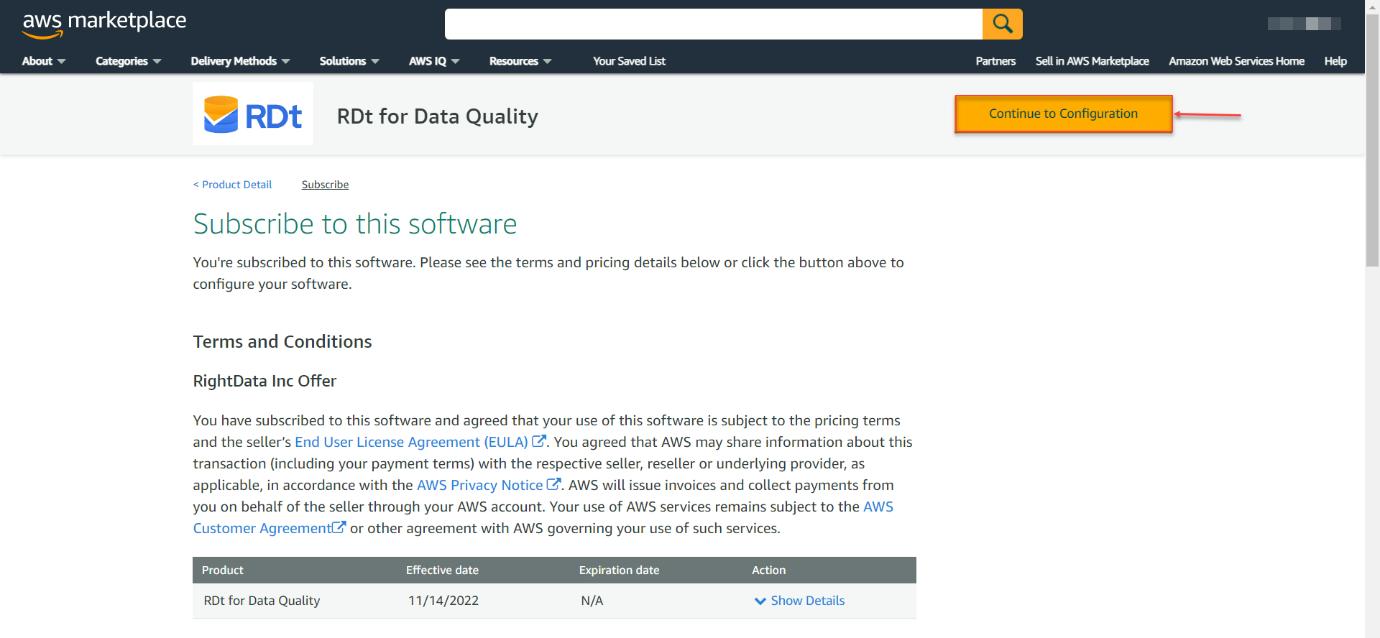Click the external-link icon after Privacy Notice
The image size is (1380, 638).
[x=555, y=485]
